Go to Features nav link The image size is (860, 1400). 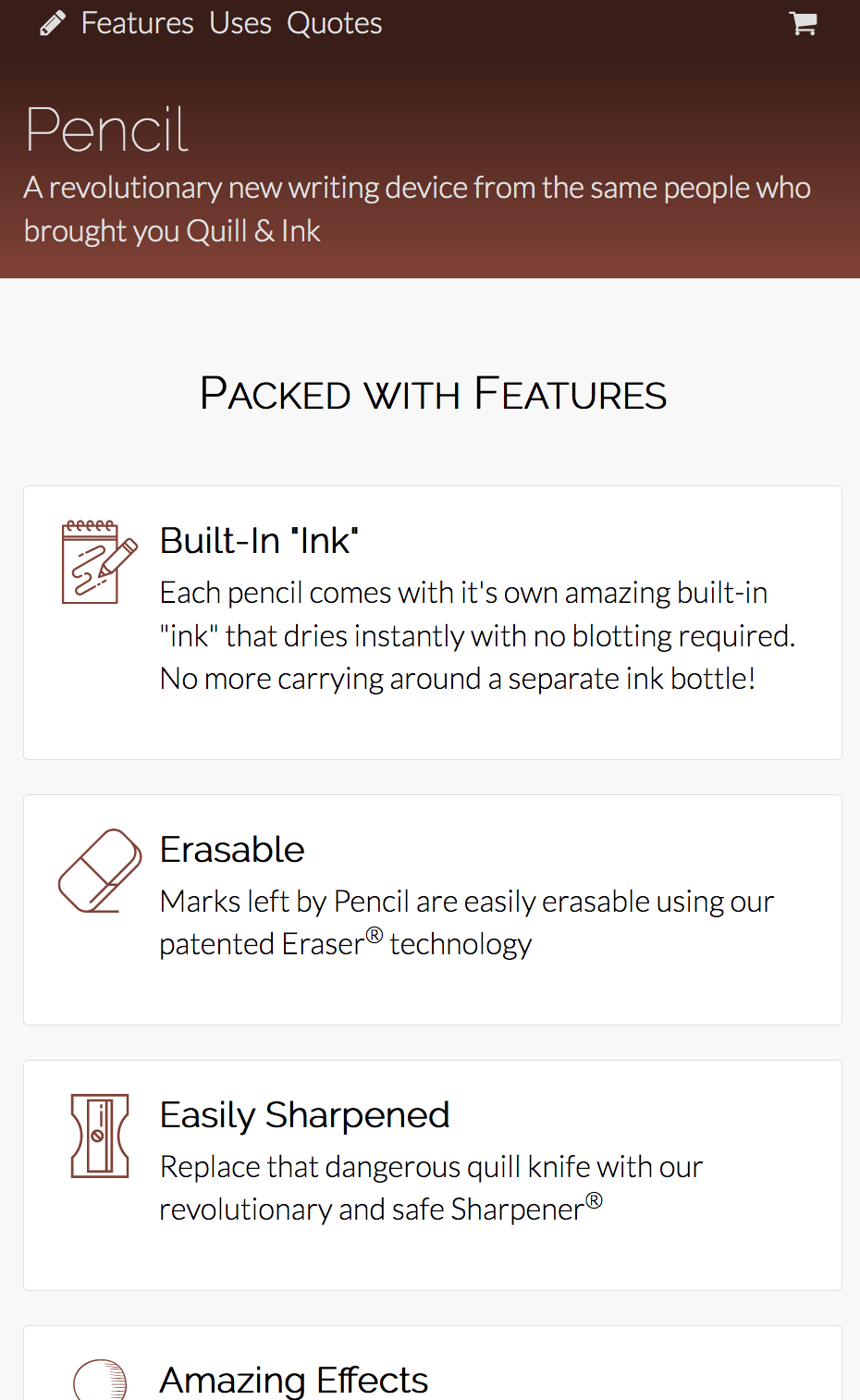point(137,23)
